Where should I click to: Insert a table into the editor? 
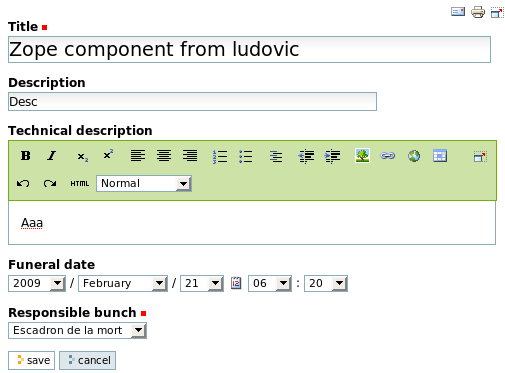440,156
